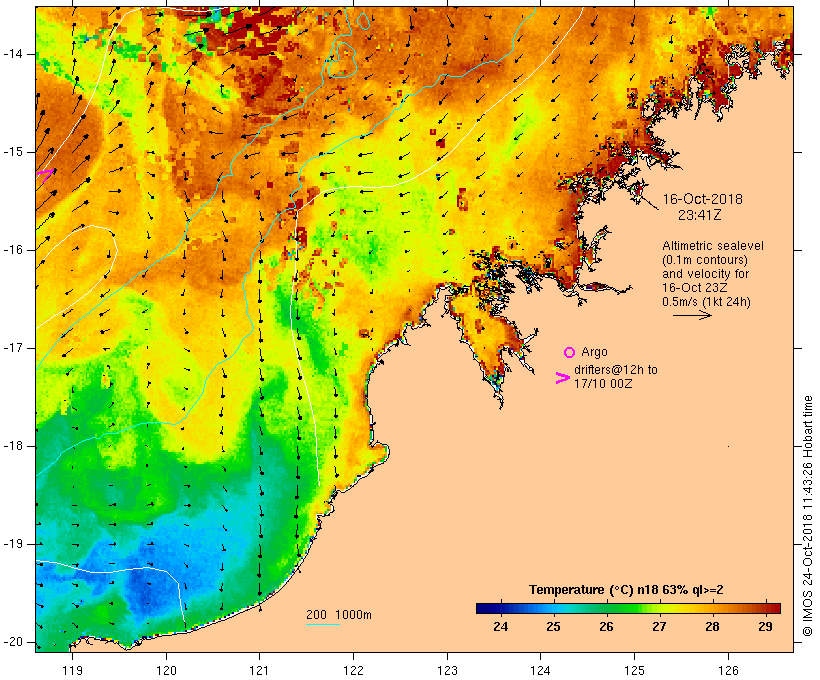Click the 'drifters@12h to' legend text
Viewport: 820px width, 680px height.
pos(616,370)
